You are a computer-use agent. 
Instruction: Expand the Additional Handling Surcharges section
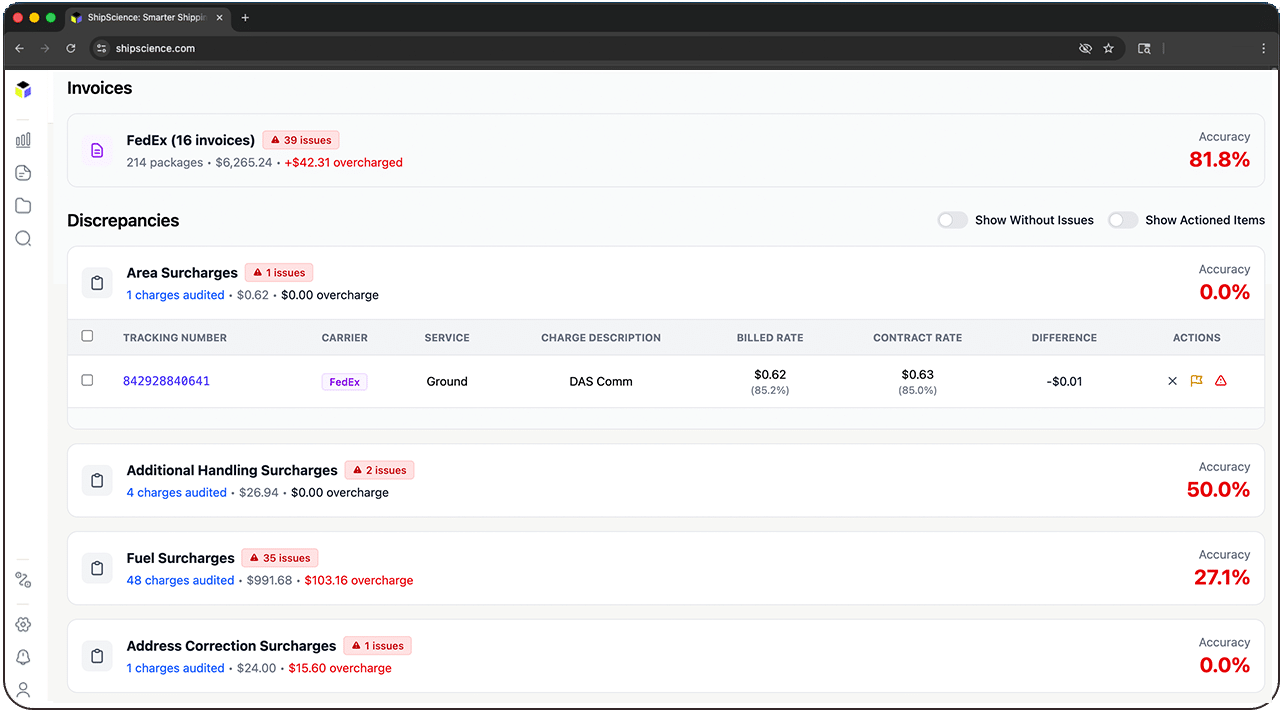click(x=231, y=470)
